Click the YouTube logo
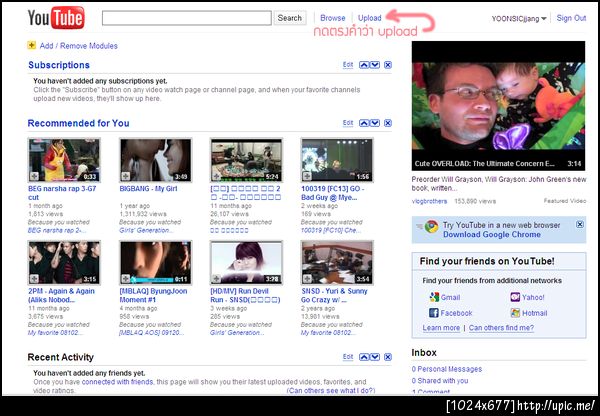 click(56, 18)
